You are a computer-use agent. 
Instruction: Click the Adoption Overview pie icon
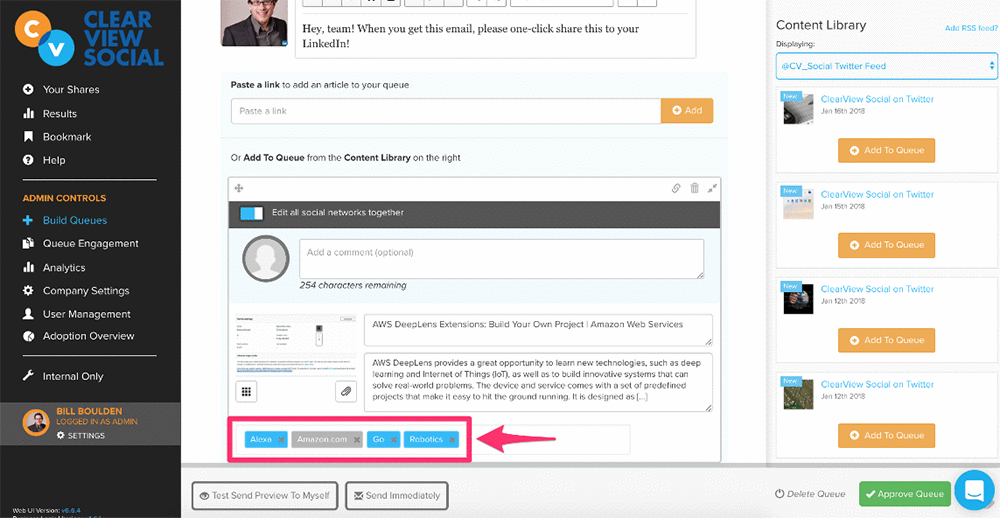coord(28,336)
